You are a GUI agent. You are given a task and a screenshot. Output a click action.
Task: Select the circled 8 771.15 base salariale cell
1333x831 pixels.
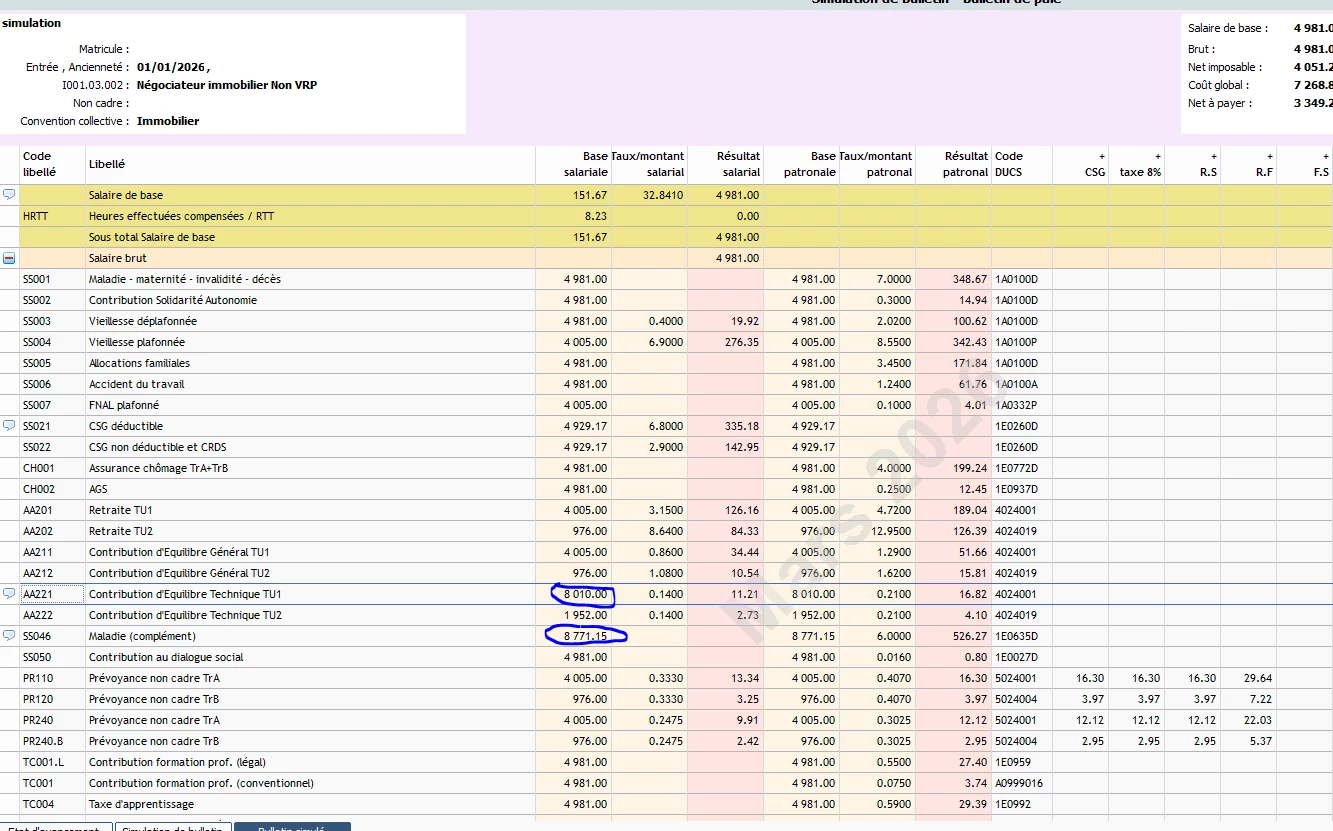point(584,636)
